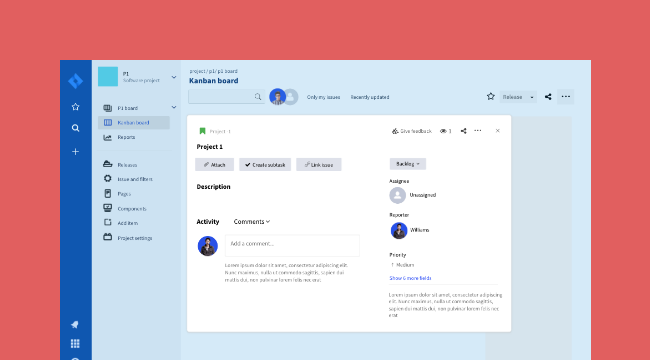This screenshot has height=360, width=650.
Task: Share the issue using dialog share icon
Action: click(x=463, y=131)
